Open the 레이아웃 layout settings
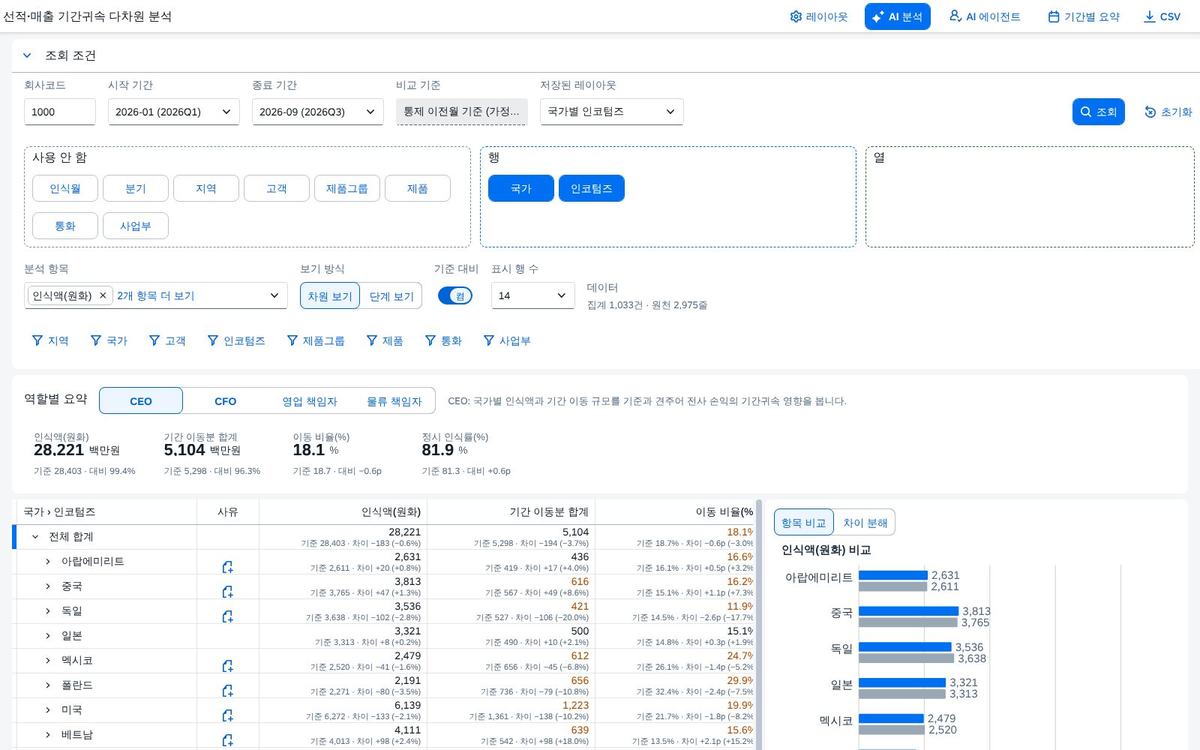 pyautogui.click(x=818, y=17)
